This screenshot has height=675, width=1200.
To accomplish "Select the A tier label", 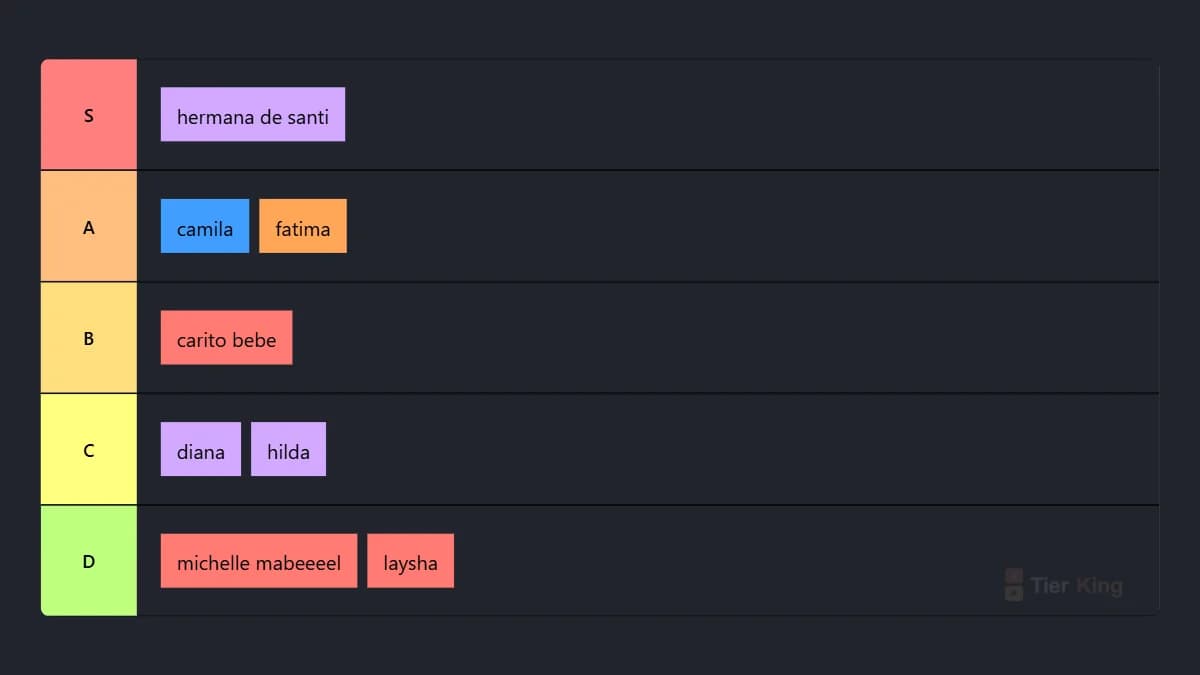I will (x=89, y=227).
